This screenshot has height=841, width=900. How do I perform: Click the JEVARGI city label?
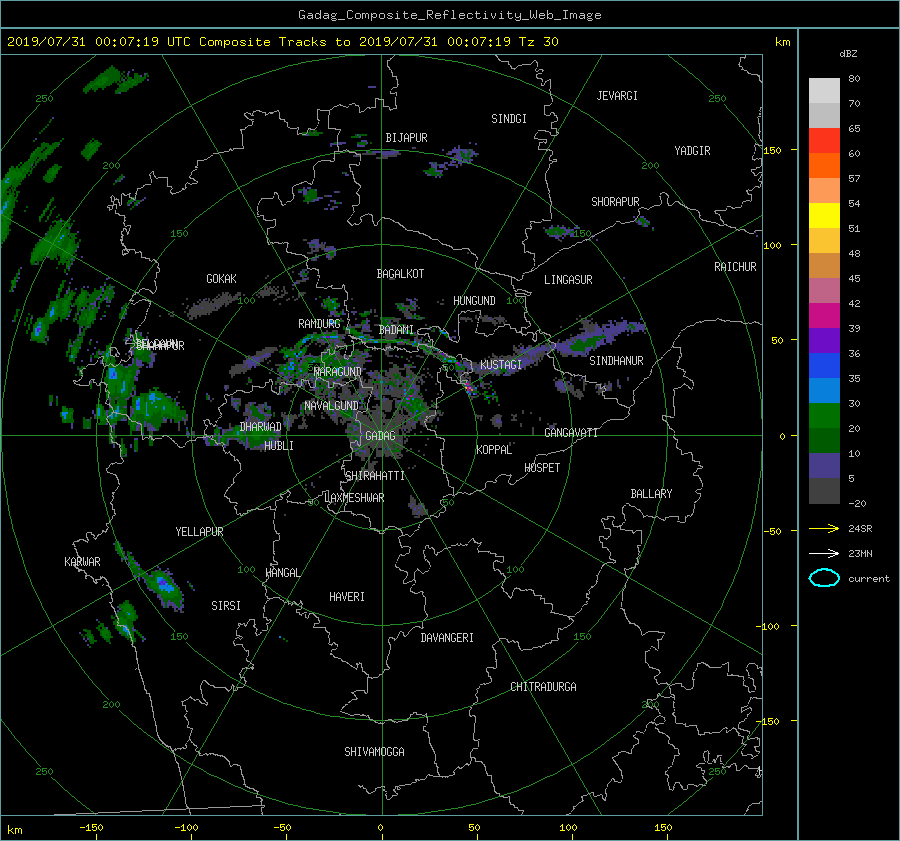pyautogui.click(x=617, y=96)
